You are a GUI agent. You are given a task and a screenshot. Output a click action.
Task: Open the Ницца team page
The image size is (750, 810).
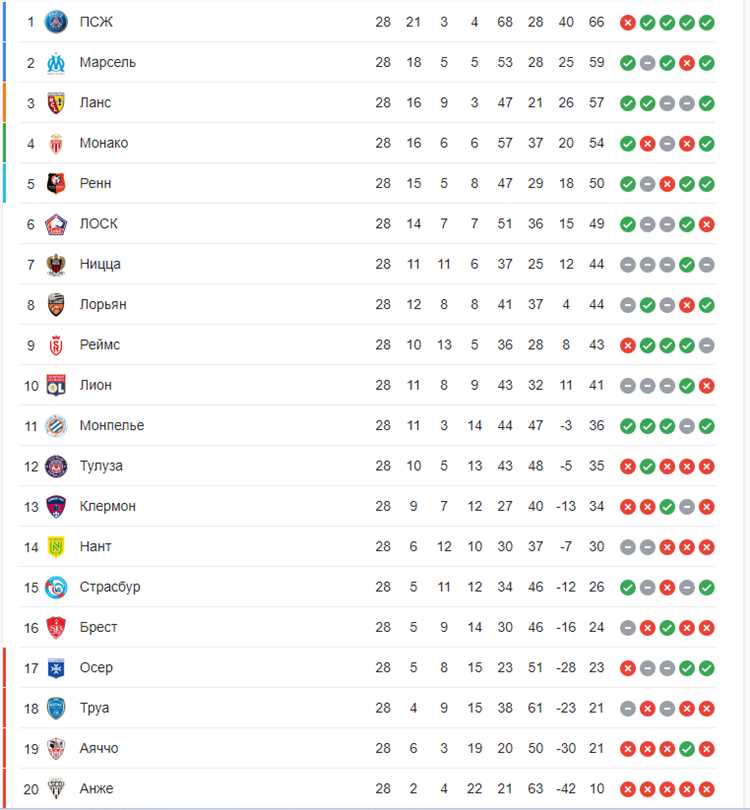tap(100, 264)
